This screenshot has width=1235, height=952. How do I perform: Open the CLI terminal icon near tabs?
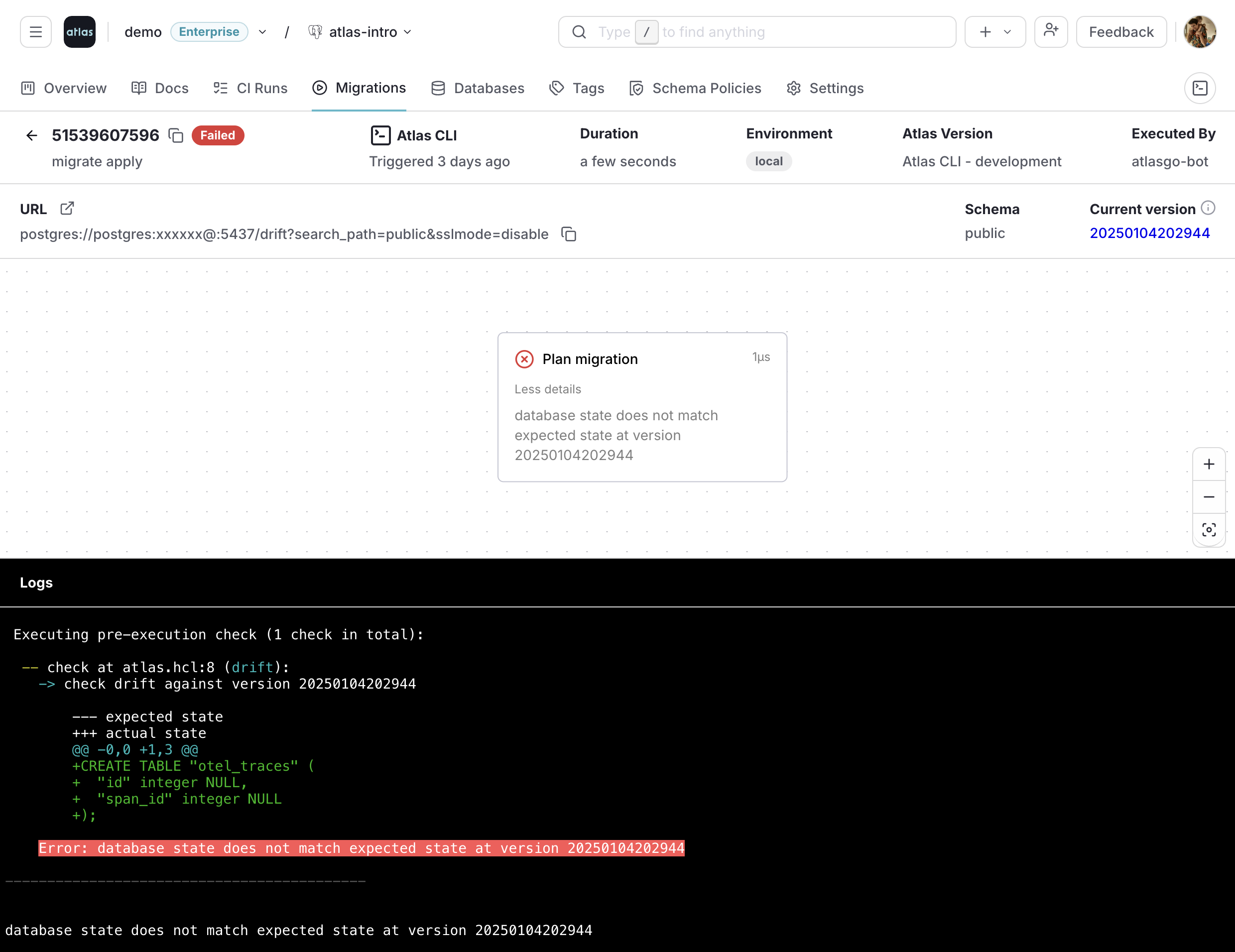1200,88
